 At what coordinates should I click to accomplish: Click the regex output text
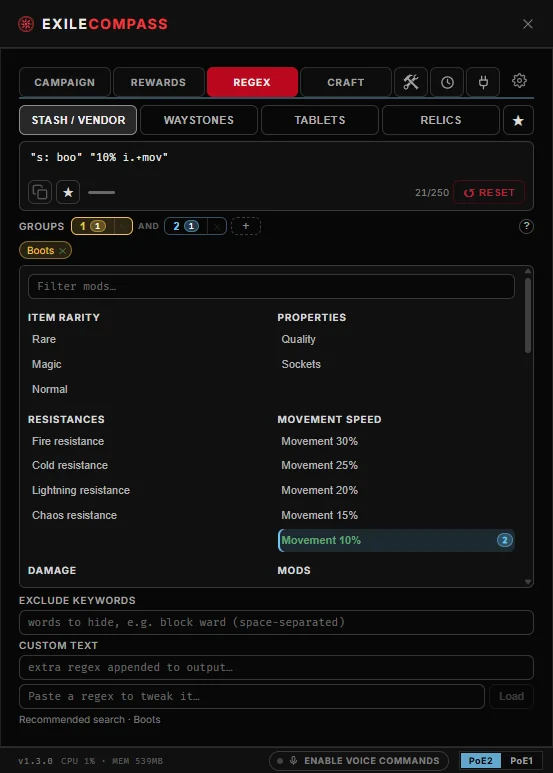[99, 157]
